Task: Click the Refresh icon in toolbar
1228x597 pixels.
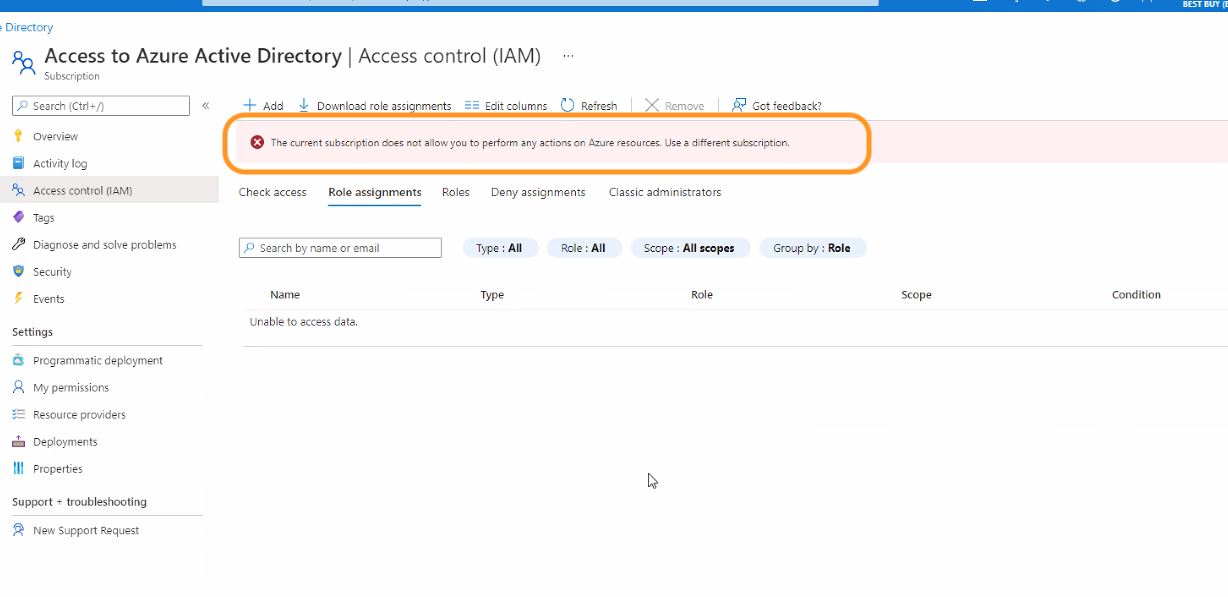Action: (568, 105)
